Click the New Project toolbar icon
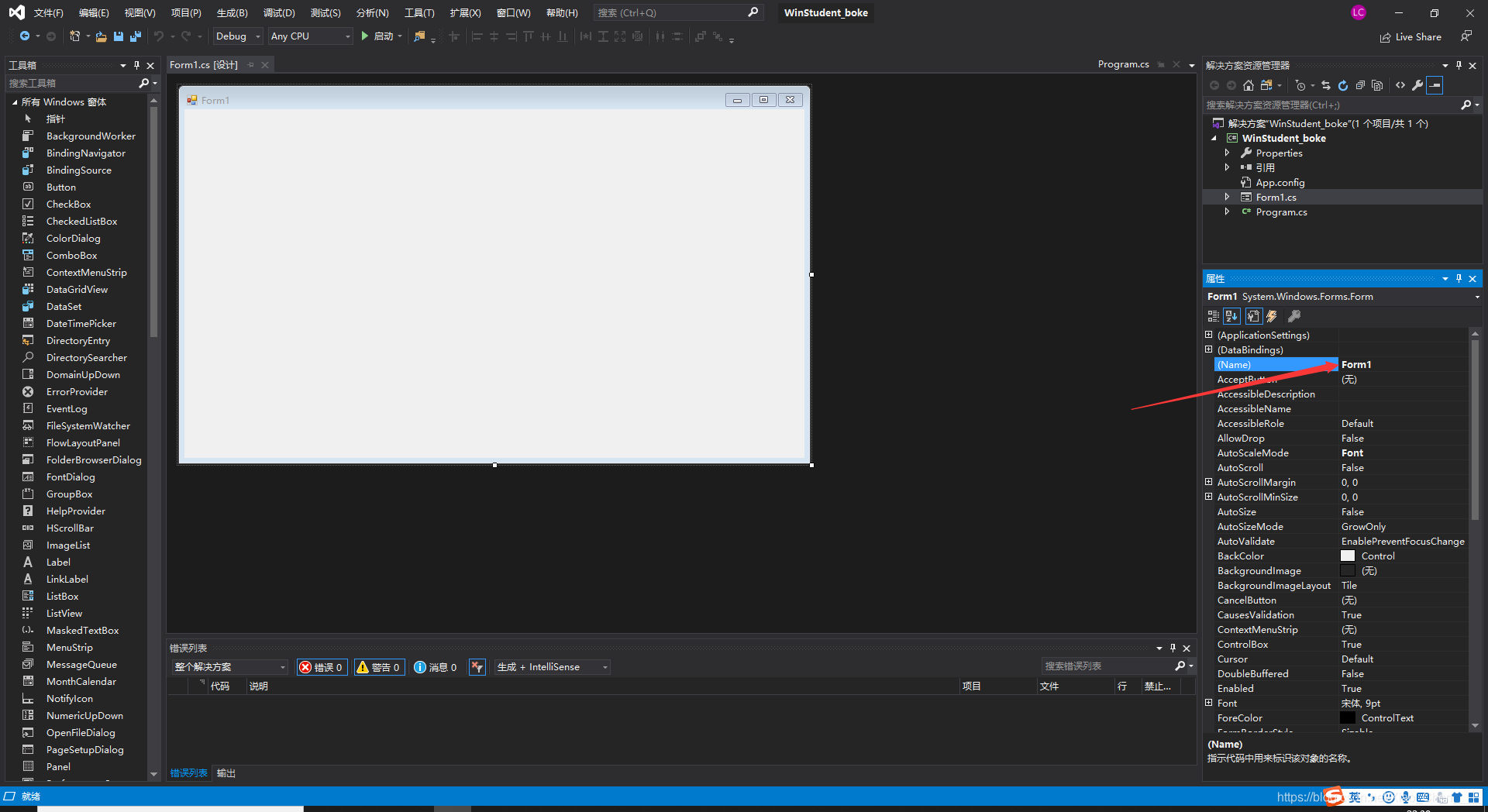The height and width of the screenshot is (812, 1488). pyautogui.click(x=75, y=36)
